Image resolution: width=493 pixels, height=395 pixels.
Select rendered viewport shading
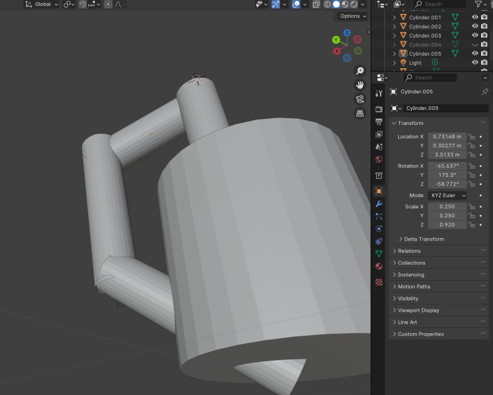pyautogui.click(x=353, y=4)
